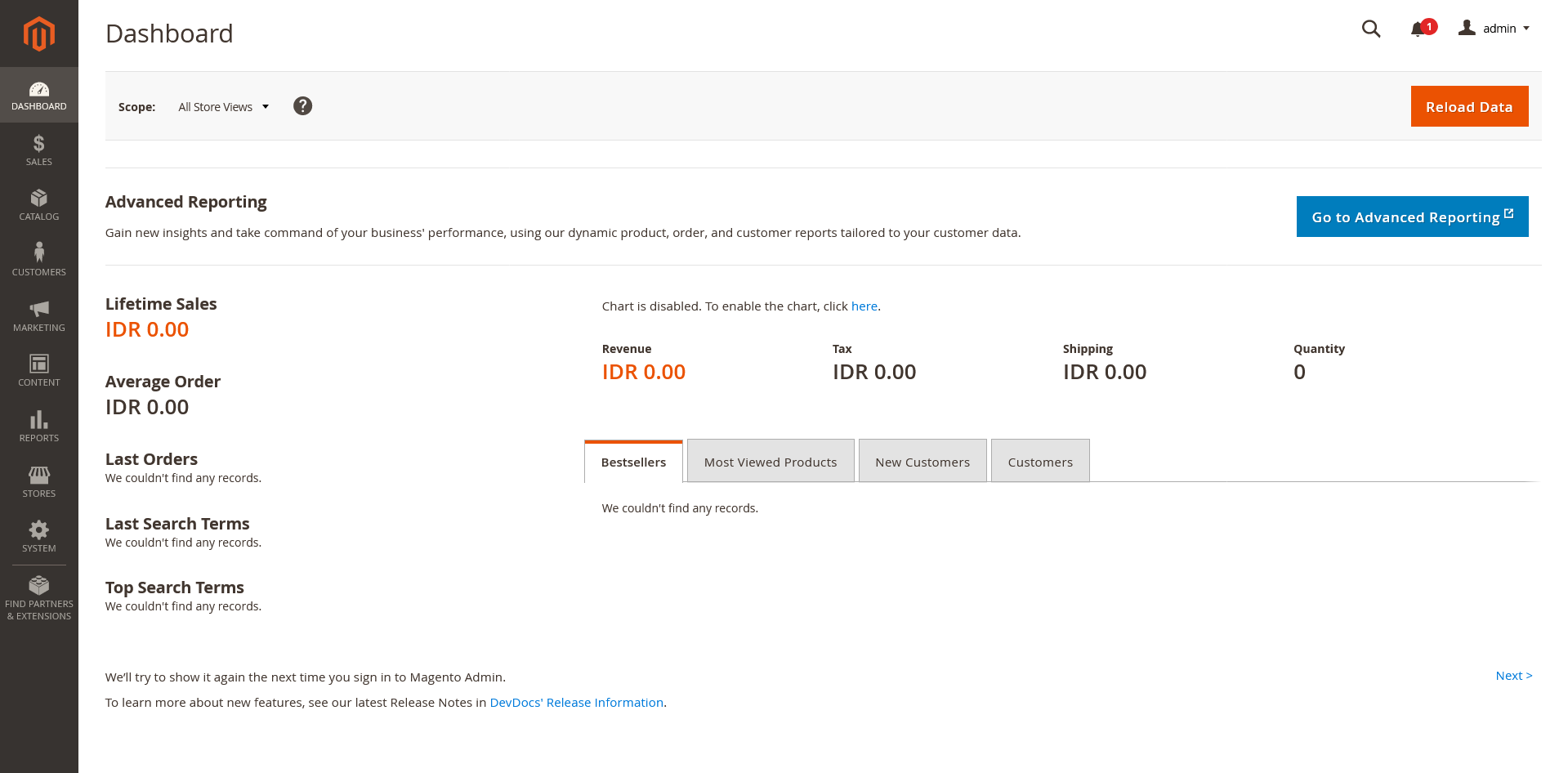
Task: Click the Tax IDR 0.00 value
Action: (x=874, y=372)
